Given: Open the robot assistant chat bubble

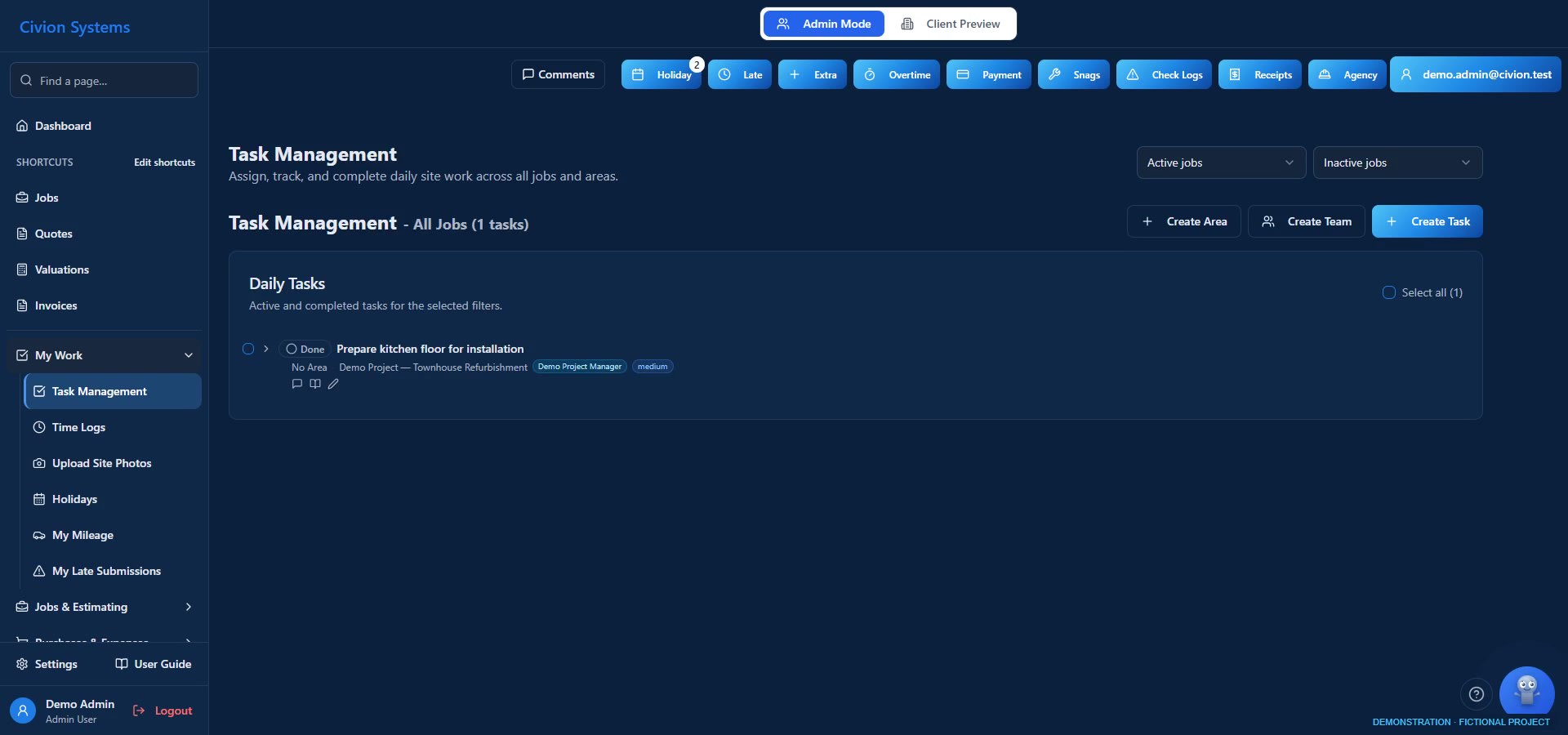Looking at the screenshot, I should click(1526, 693).
